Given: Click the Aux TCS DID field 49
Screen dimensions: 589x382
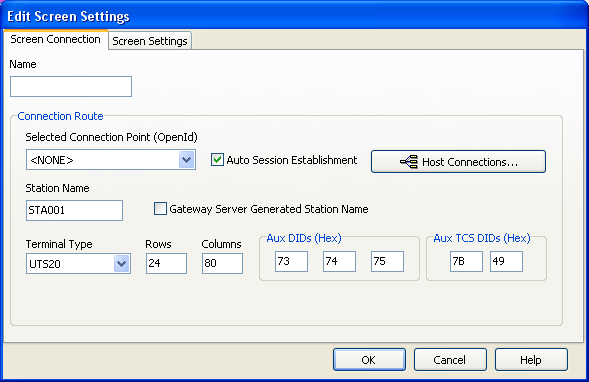Looking at the screenshot, I should [506, 261].
